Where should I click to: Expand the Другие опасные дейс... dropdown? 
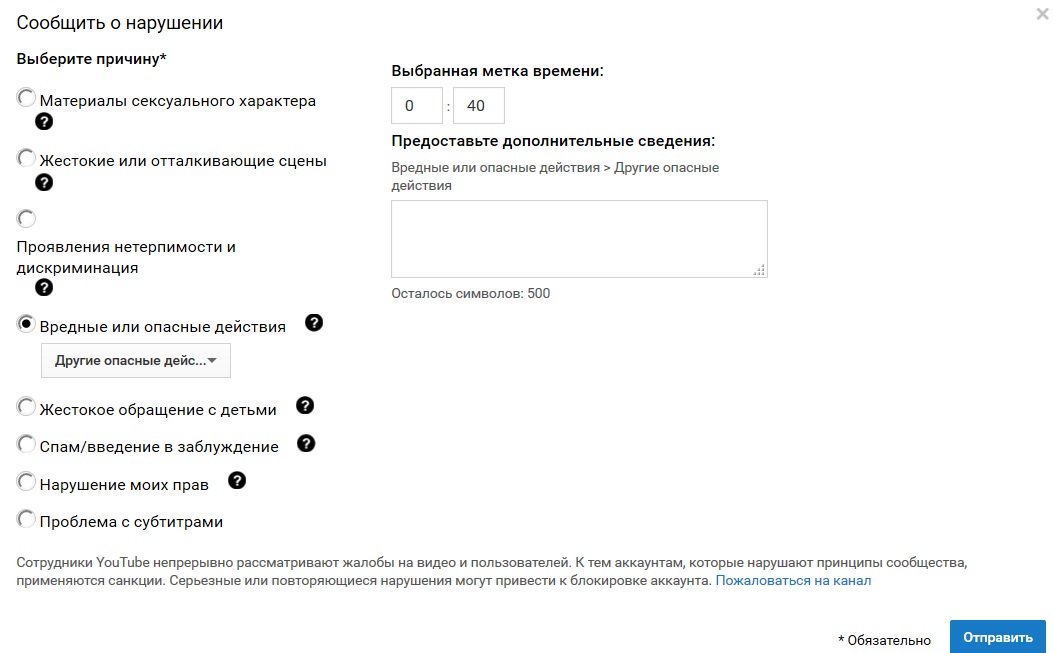[x=136, y=360]
